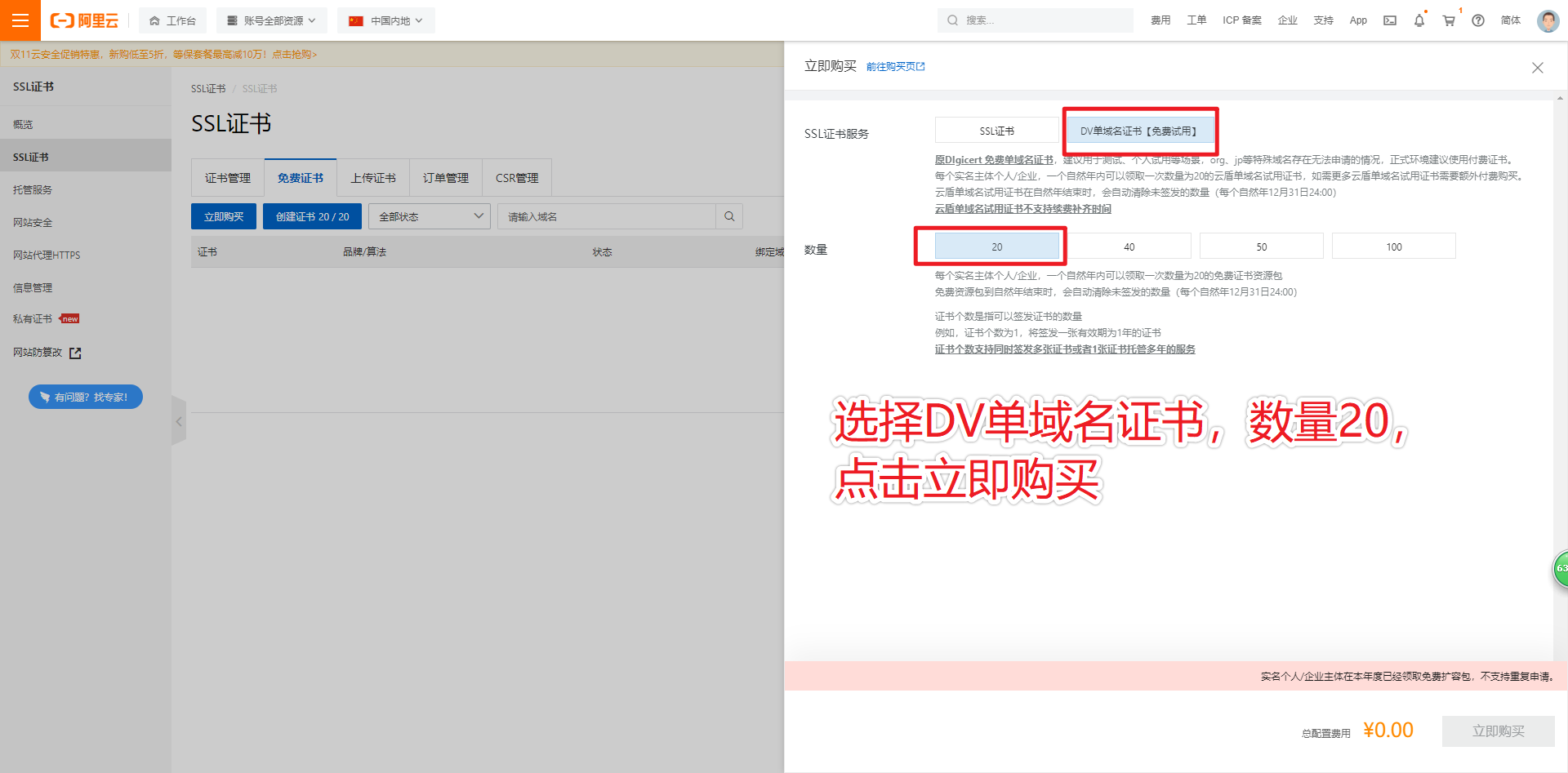The image size is (1568, 773).
Task: Switch to 上传证书 tab
Action: [x=373, y=178]
